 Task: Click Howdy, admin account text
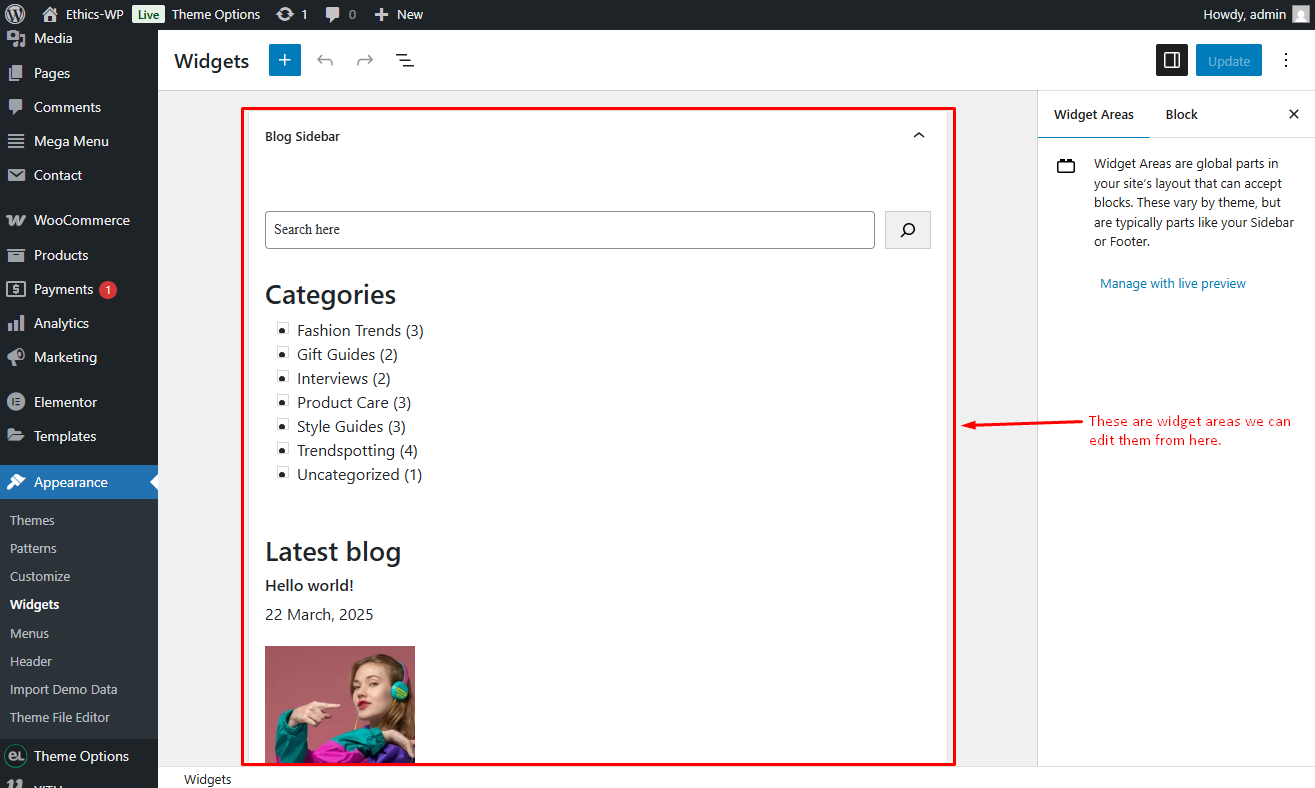tap(1245, 14)
